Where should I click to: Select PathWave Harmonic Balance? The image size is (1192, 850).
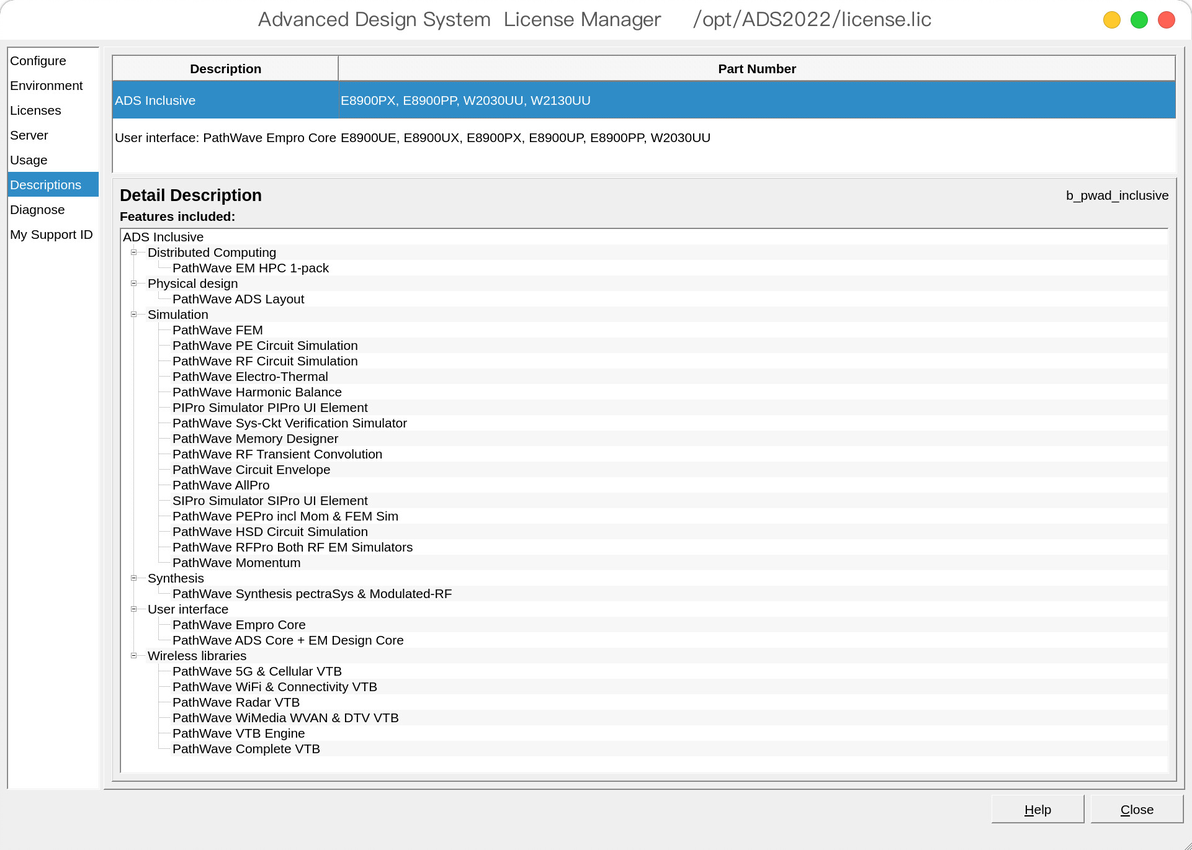click(x=257, y=392)
